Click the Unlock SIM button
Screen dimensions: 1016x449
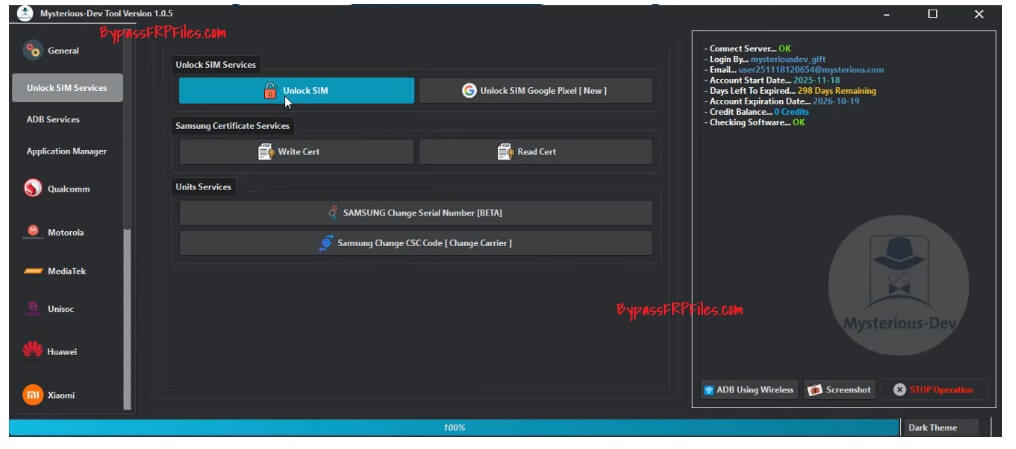coord(296,91)
